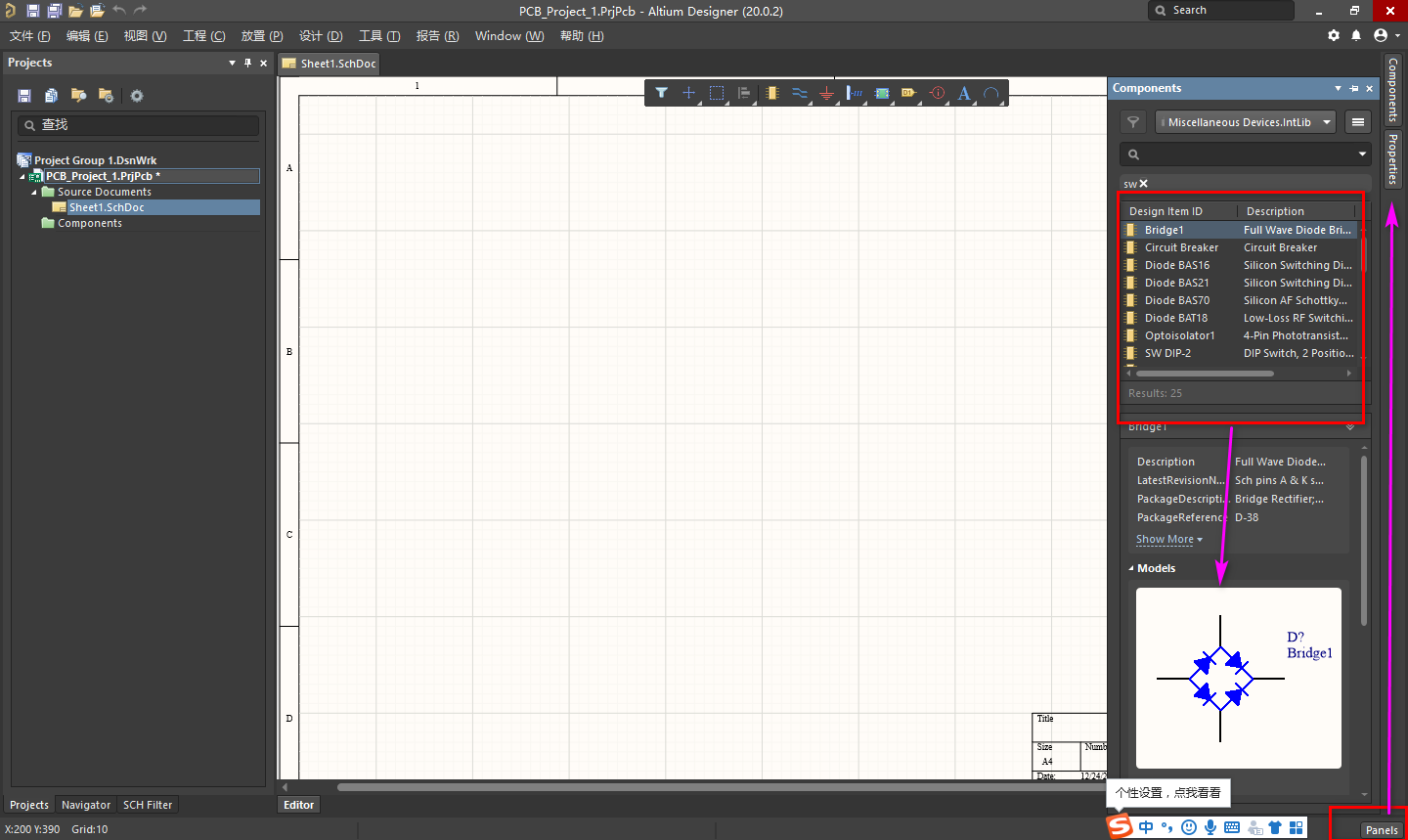Click the open project icon in title bar
The height and width of the screenshot is (840, 1408).
[x=97, y=11]
